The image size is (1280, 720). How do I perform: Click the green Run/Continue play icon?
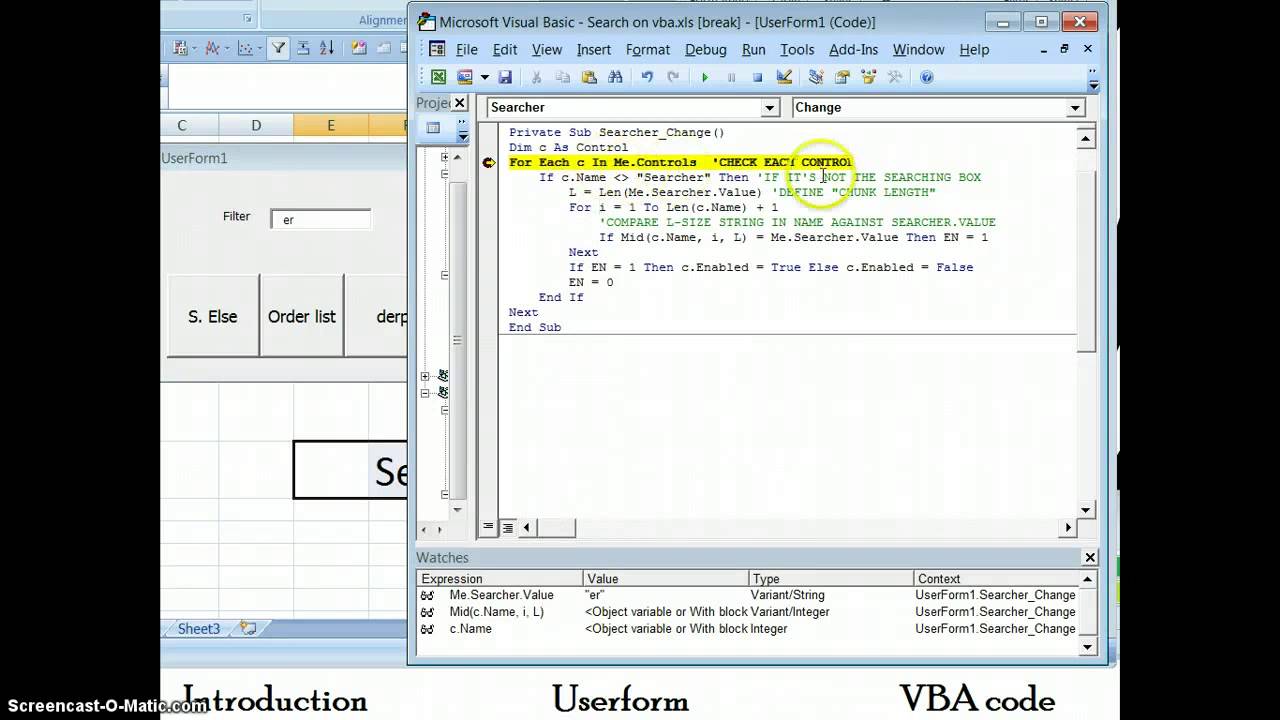tap(705, 77)
